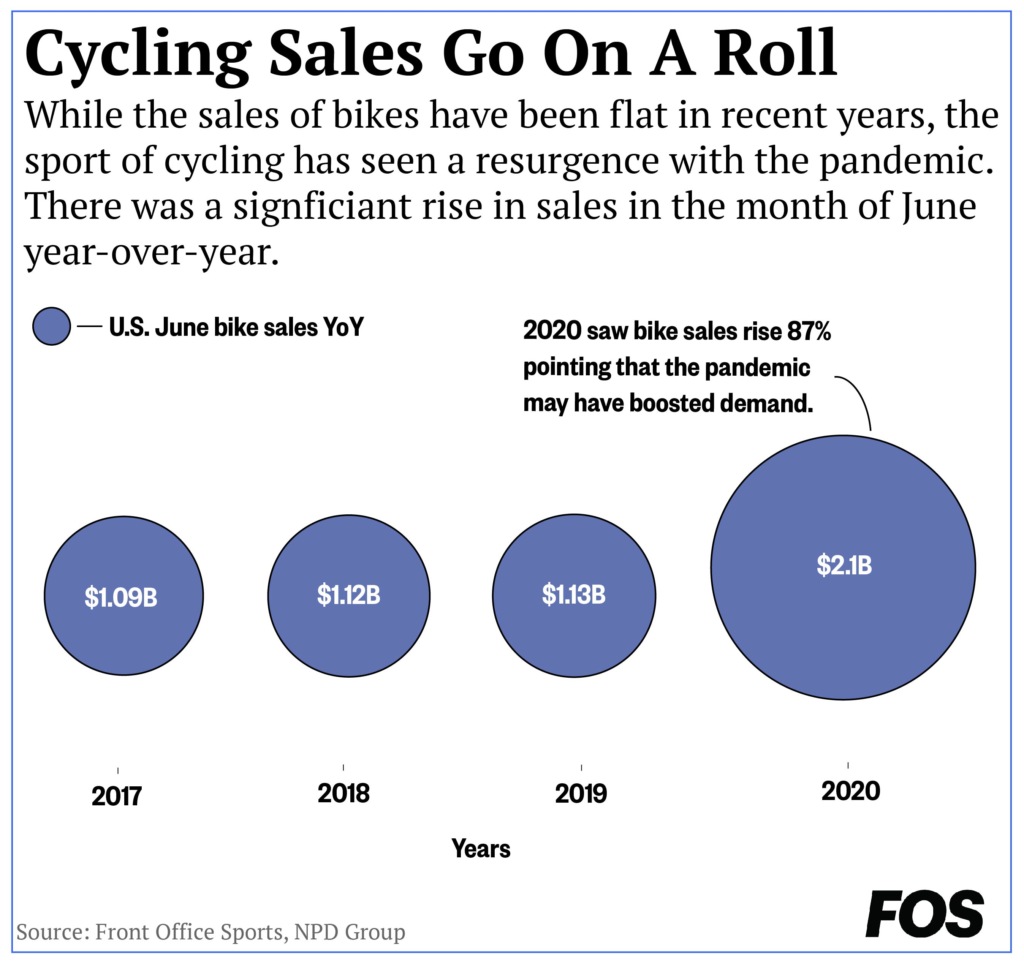Click the 2020 sales rise 87% annotation
1024x966 pixels.
[677, 367]
